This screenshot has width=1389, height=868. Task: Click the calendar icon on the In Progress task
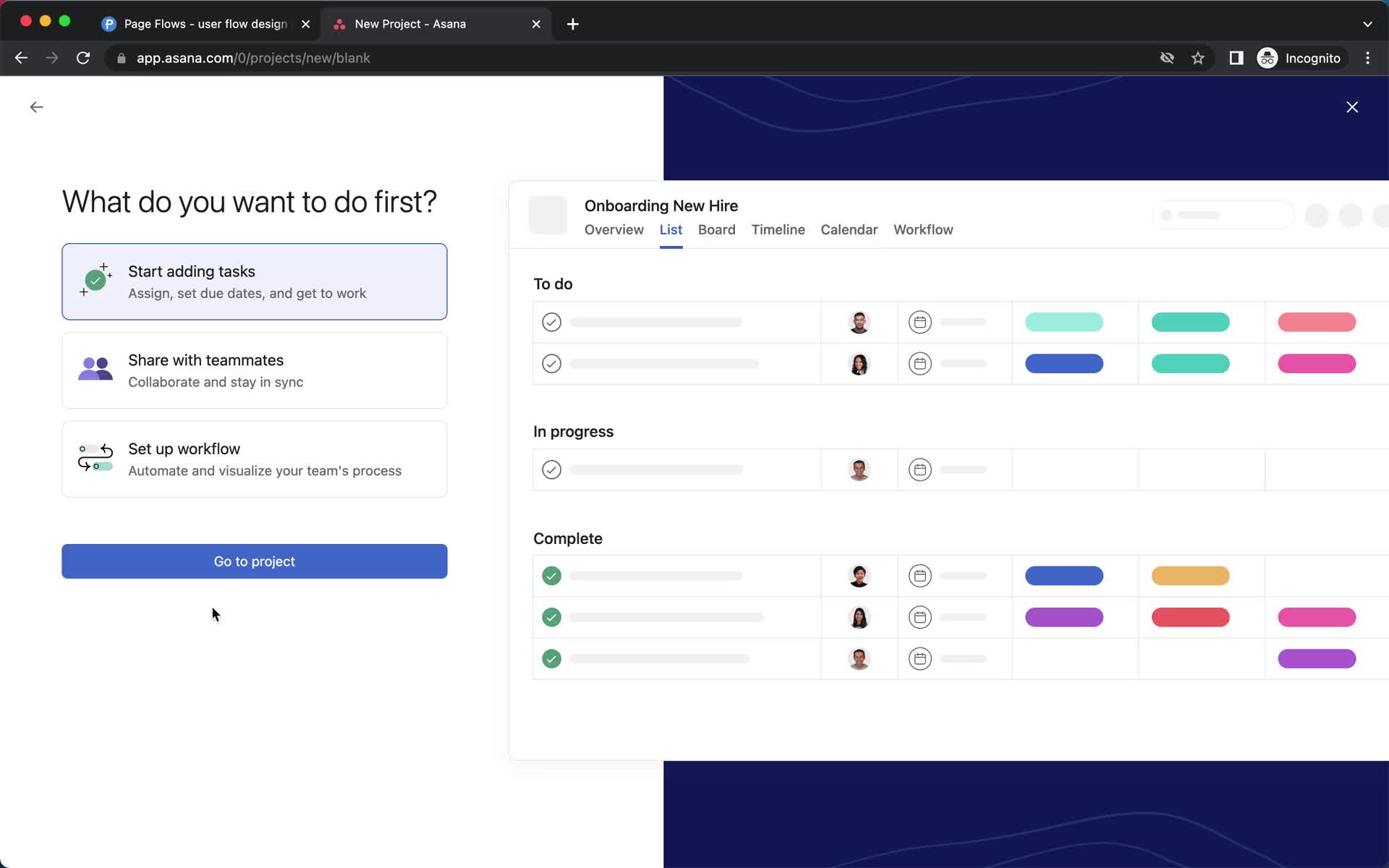[920, 469]
